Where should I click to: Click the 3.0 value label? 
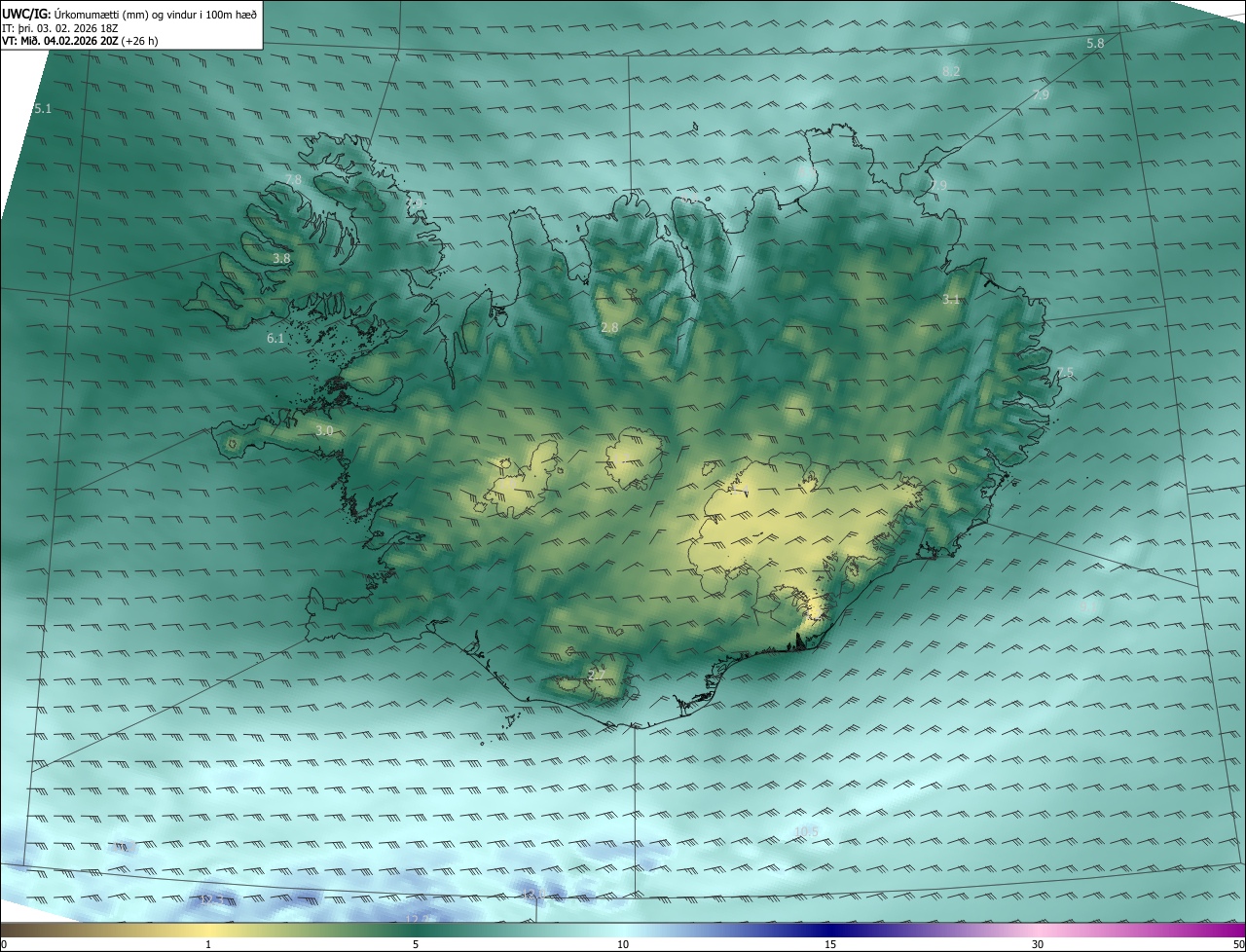(324, 430)
